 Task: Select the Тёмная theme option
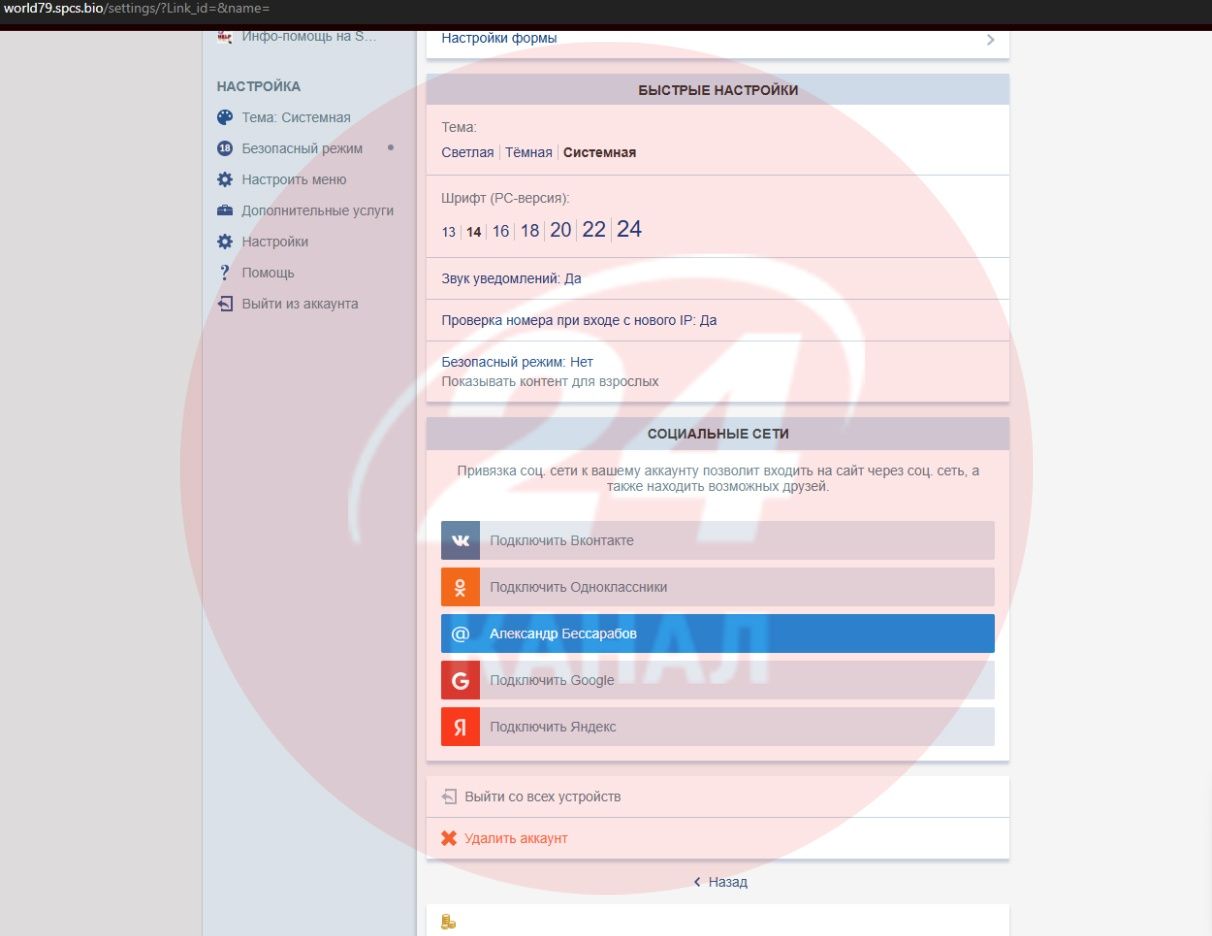[x=528, y=153]
